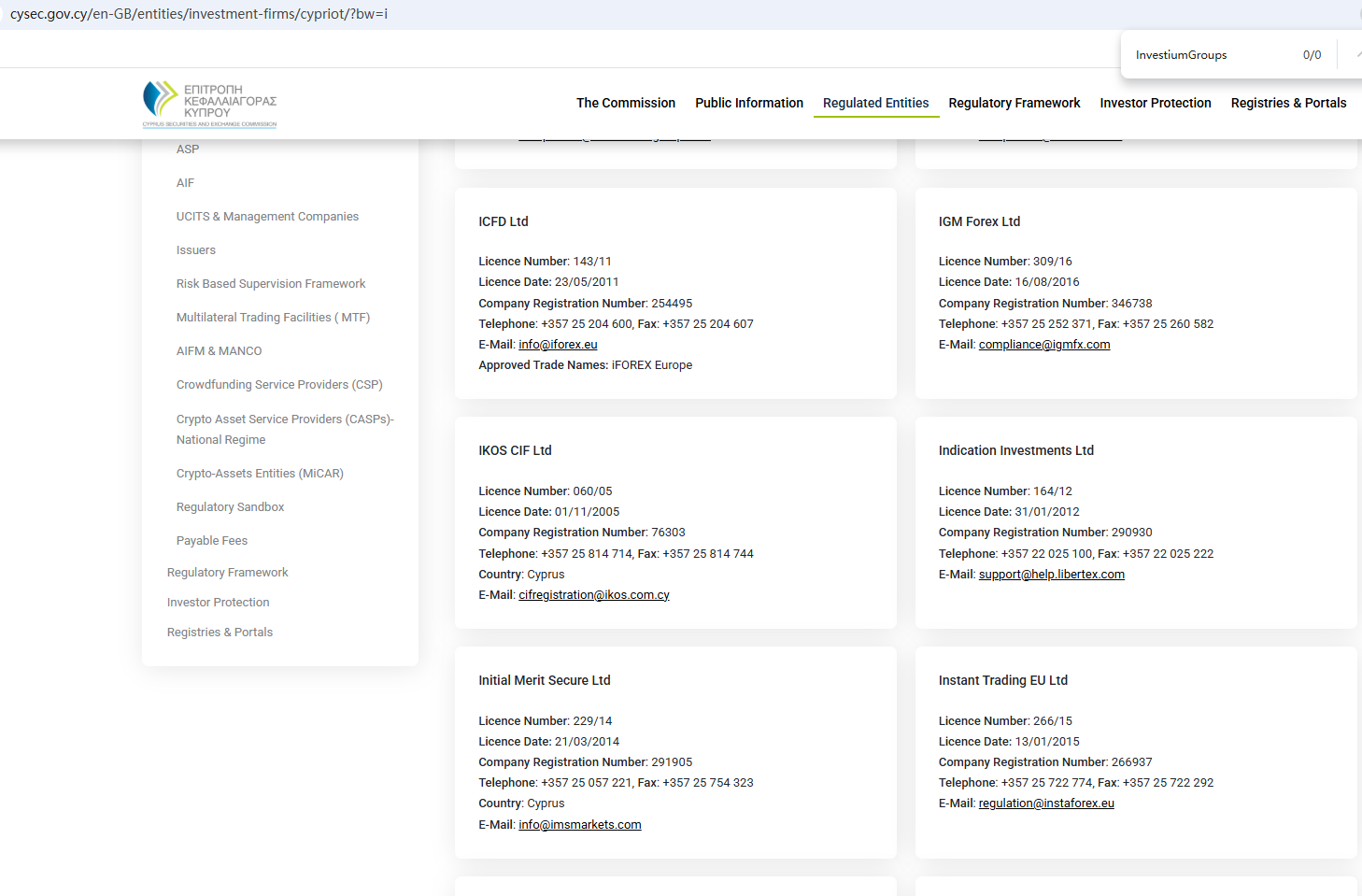1362x896 pixels.
Task: Select Regulatory Sandbox in the sidebar
Action: point(230,507)
